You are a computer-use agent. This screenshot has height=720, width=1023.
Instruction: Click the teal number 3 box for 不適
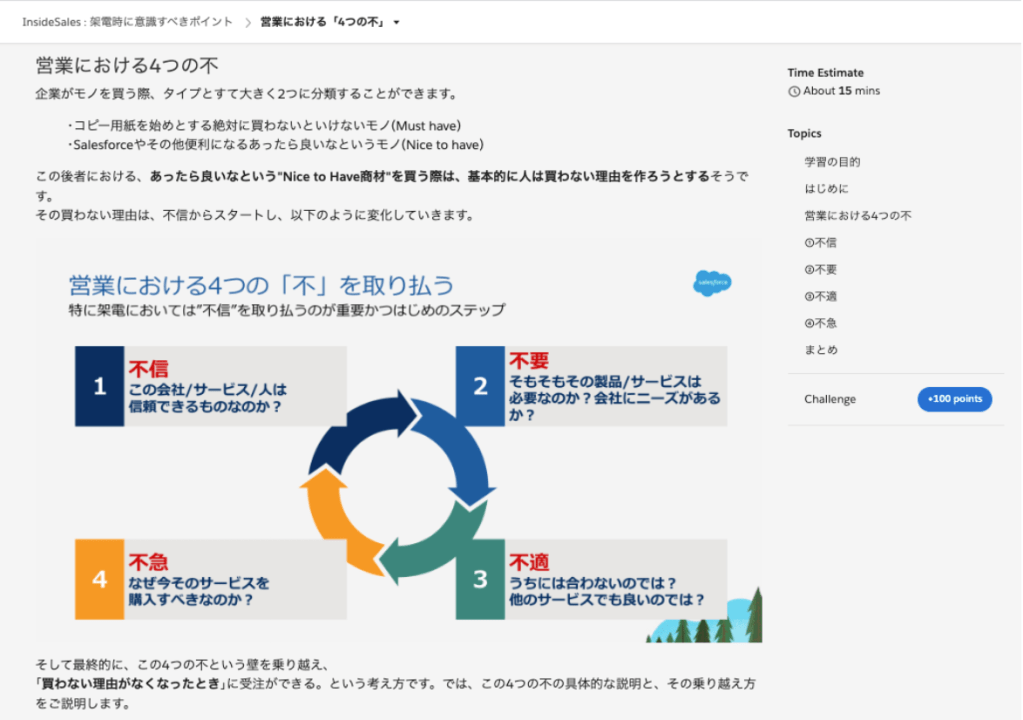[480, 580]
